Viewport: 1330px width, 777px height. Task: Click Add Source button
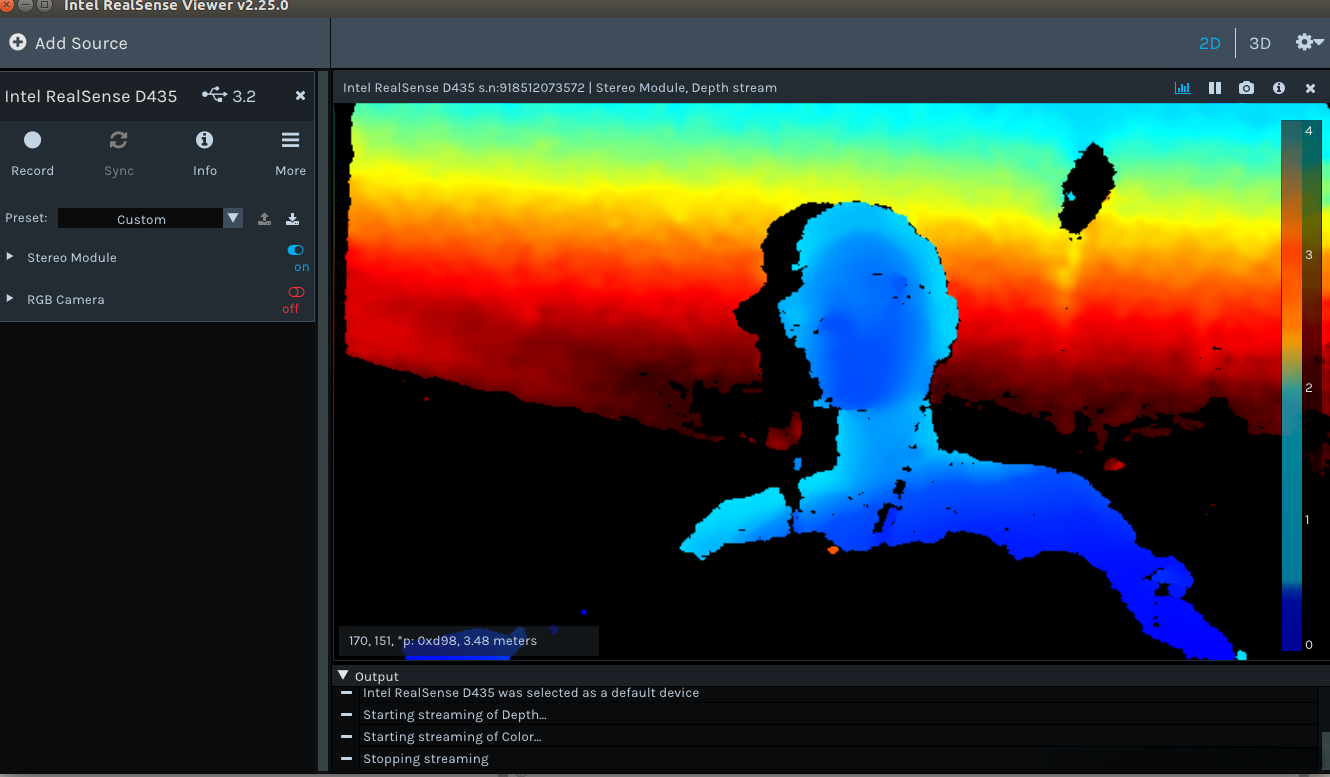68,43
